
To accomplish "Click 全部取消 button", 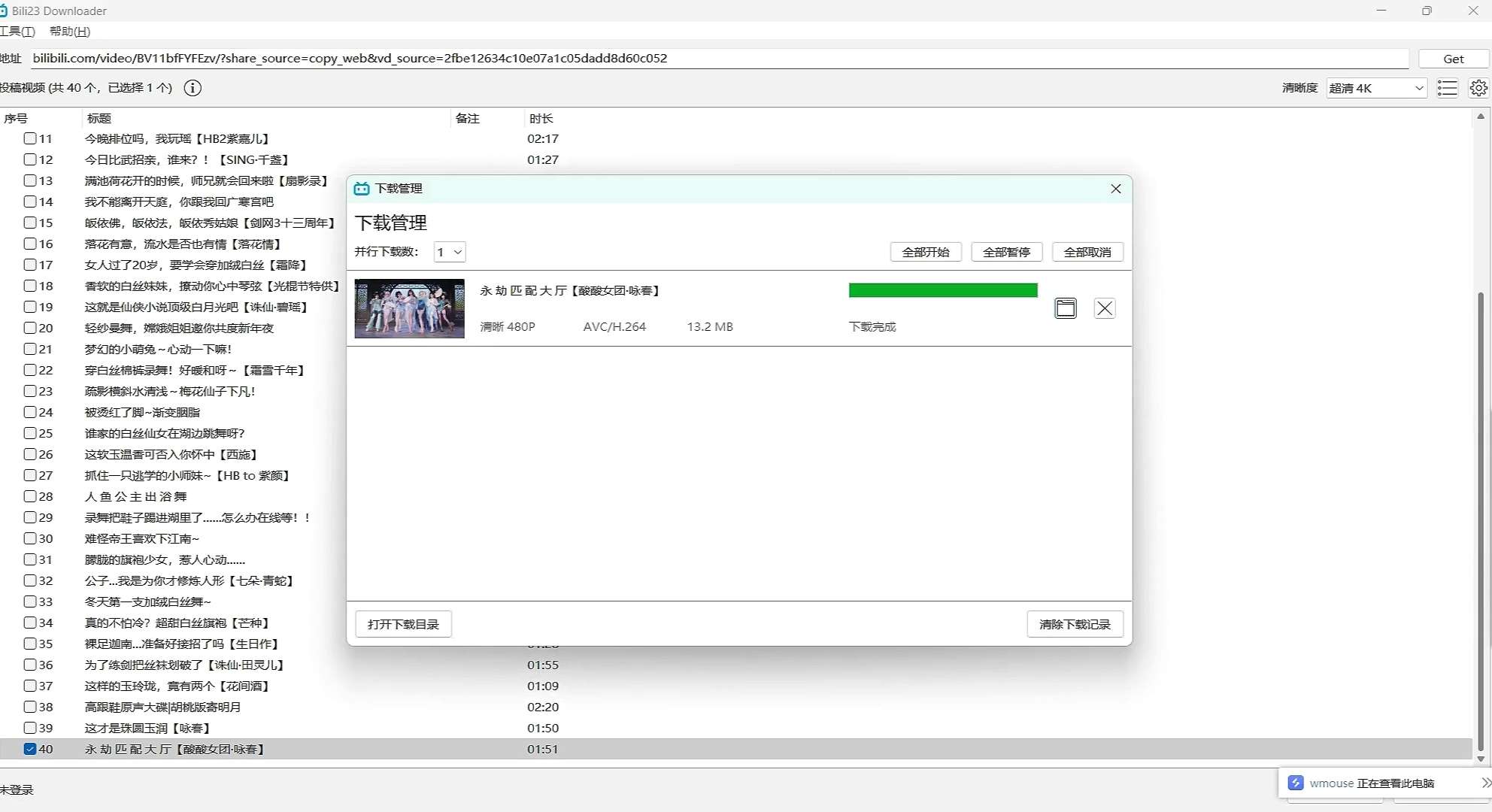I will pos(1087,252).
